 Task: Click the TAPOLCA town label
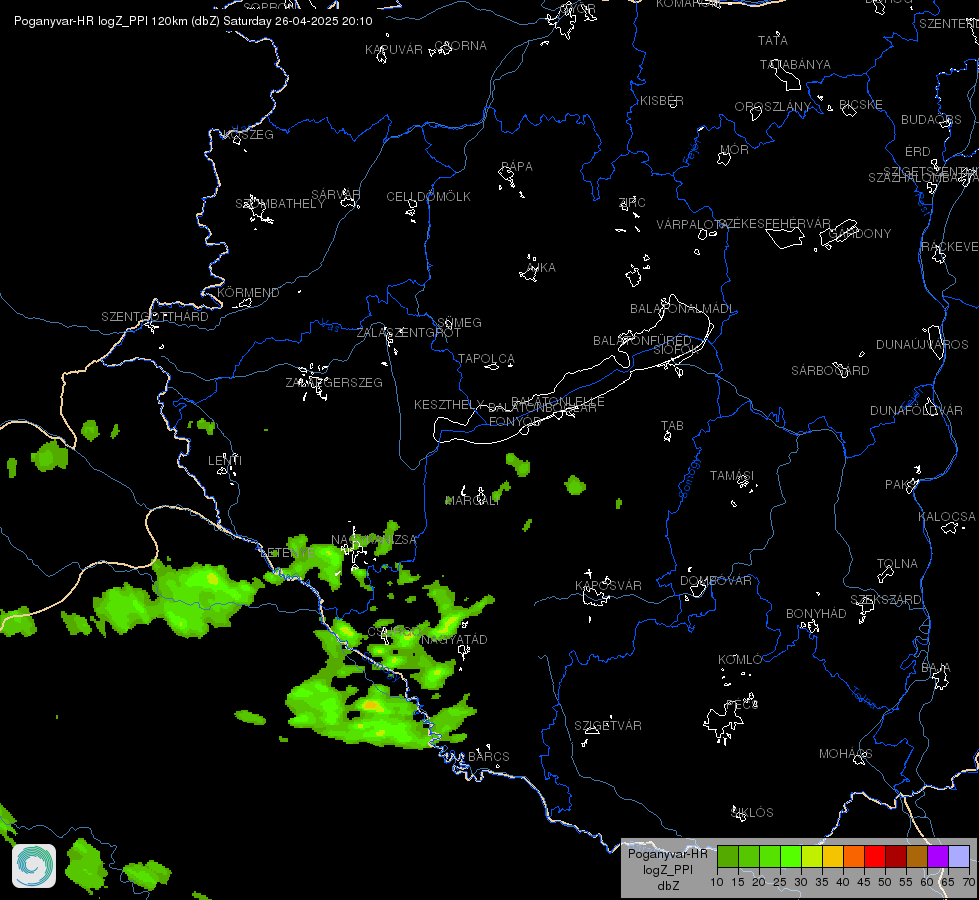coord(486,359)
